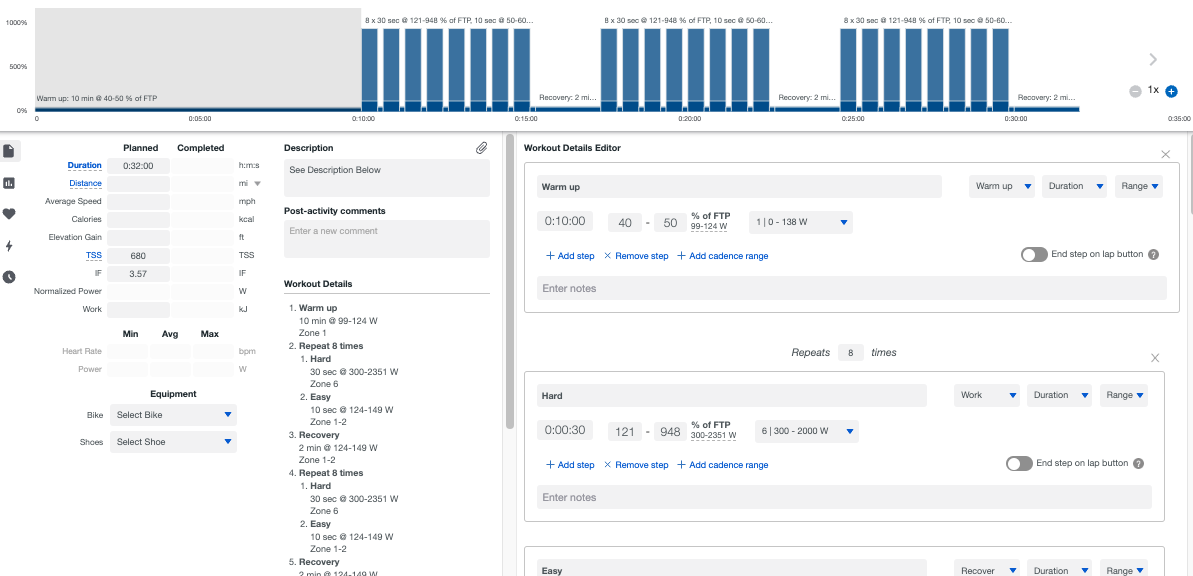Open the lightning bolt power sidebar icon

pos(9,245)
